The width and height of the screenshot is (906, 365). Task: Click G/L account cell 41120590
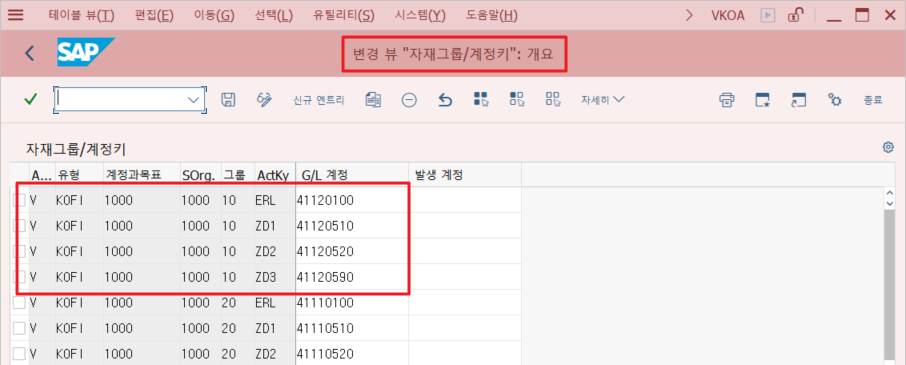[x=352, y=277]
